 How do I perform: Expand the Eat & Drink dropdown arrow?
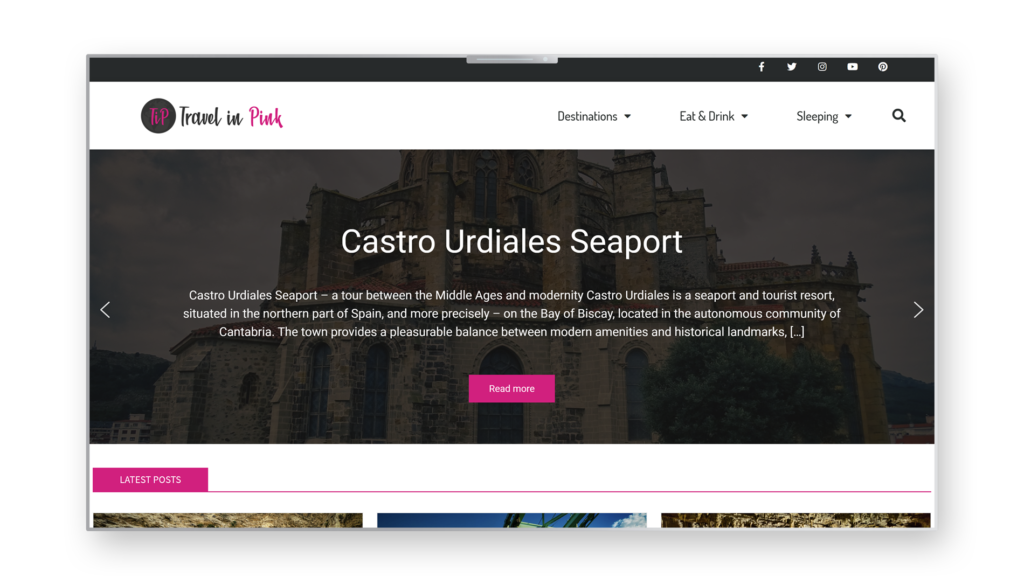(x=744, y=117)
